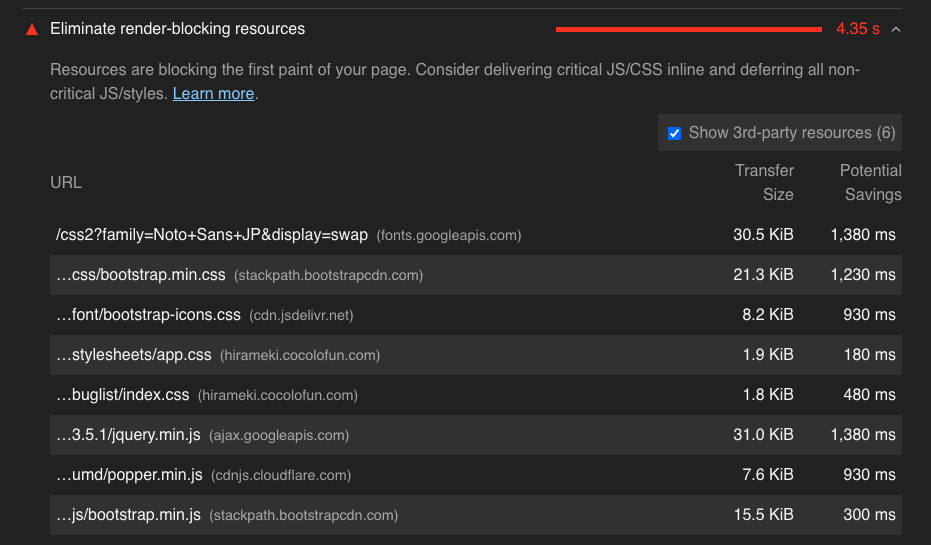Open the css/bootstrap.min.css URL

pos(141,275)
